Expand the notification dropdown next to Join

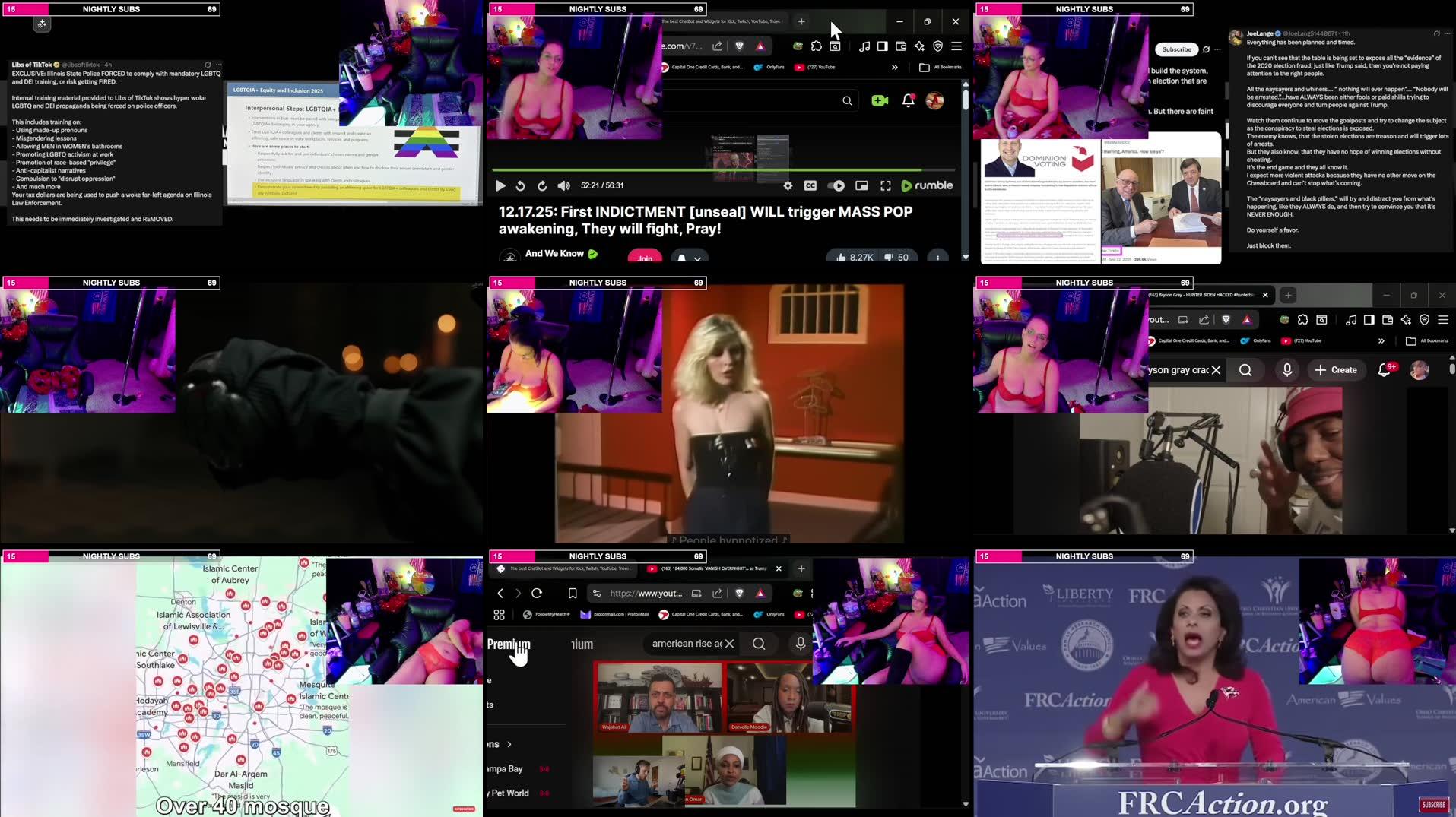click(689, 258)
